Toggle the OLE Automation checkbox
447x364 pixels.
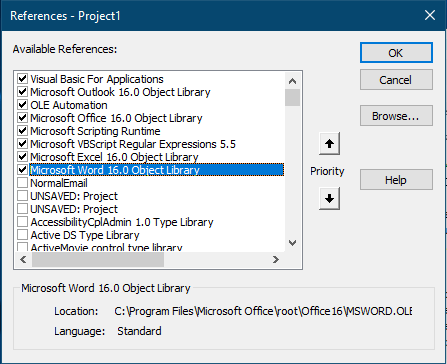point(22,105)
